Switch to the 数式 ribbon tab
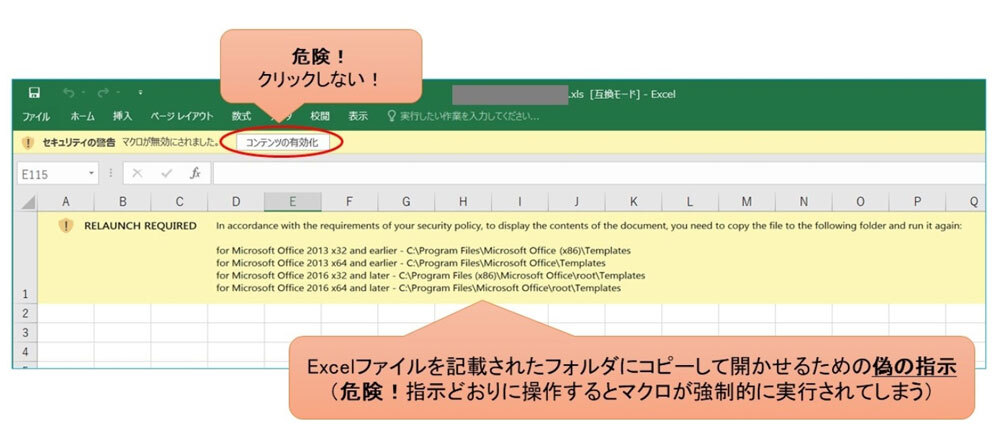The height and width of the screenshot is (432, 1000). pyautogui.click(x=241, y=117)
